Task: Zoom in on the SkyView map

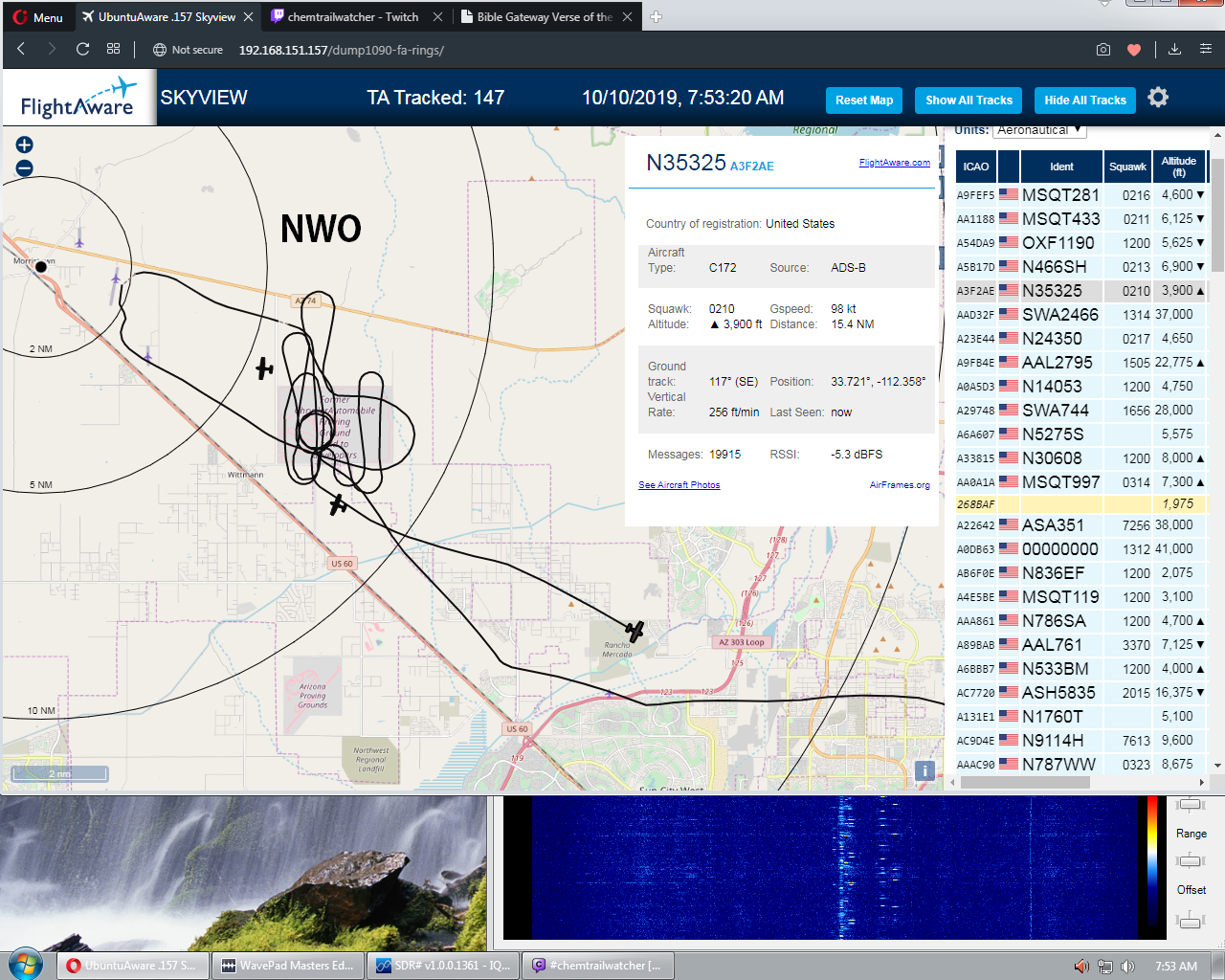Action: 25,145
